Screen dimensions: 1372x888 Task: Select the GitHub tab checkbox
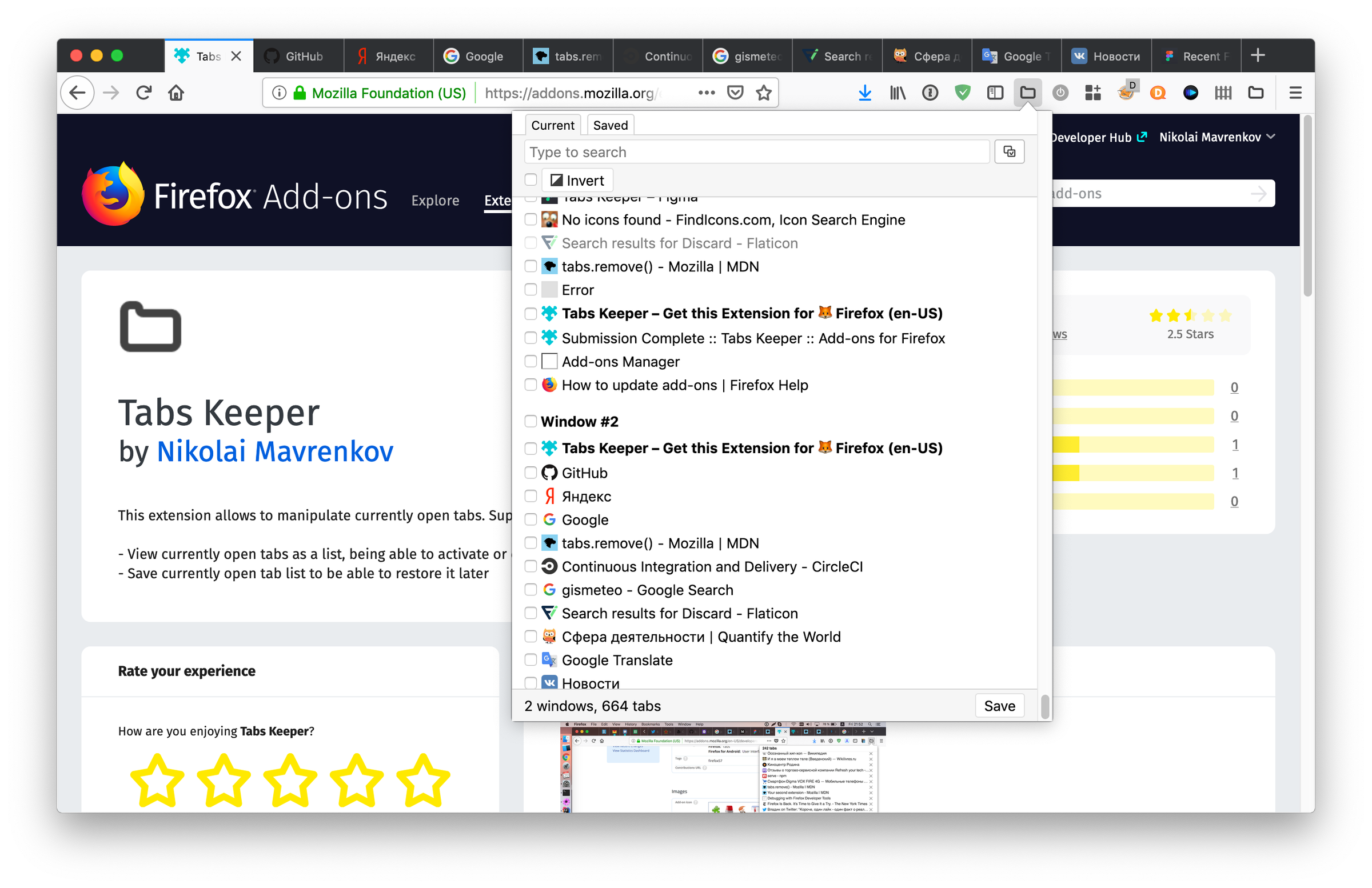pyautogui.click(x=531, y=473)
